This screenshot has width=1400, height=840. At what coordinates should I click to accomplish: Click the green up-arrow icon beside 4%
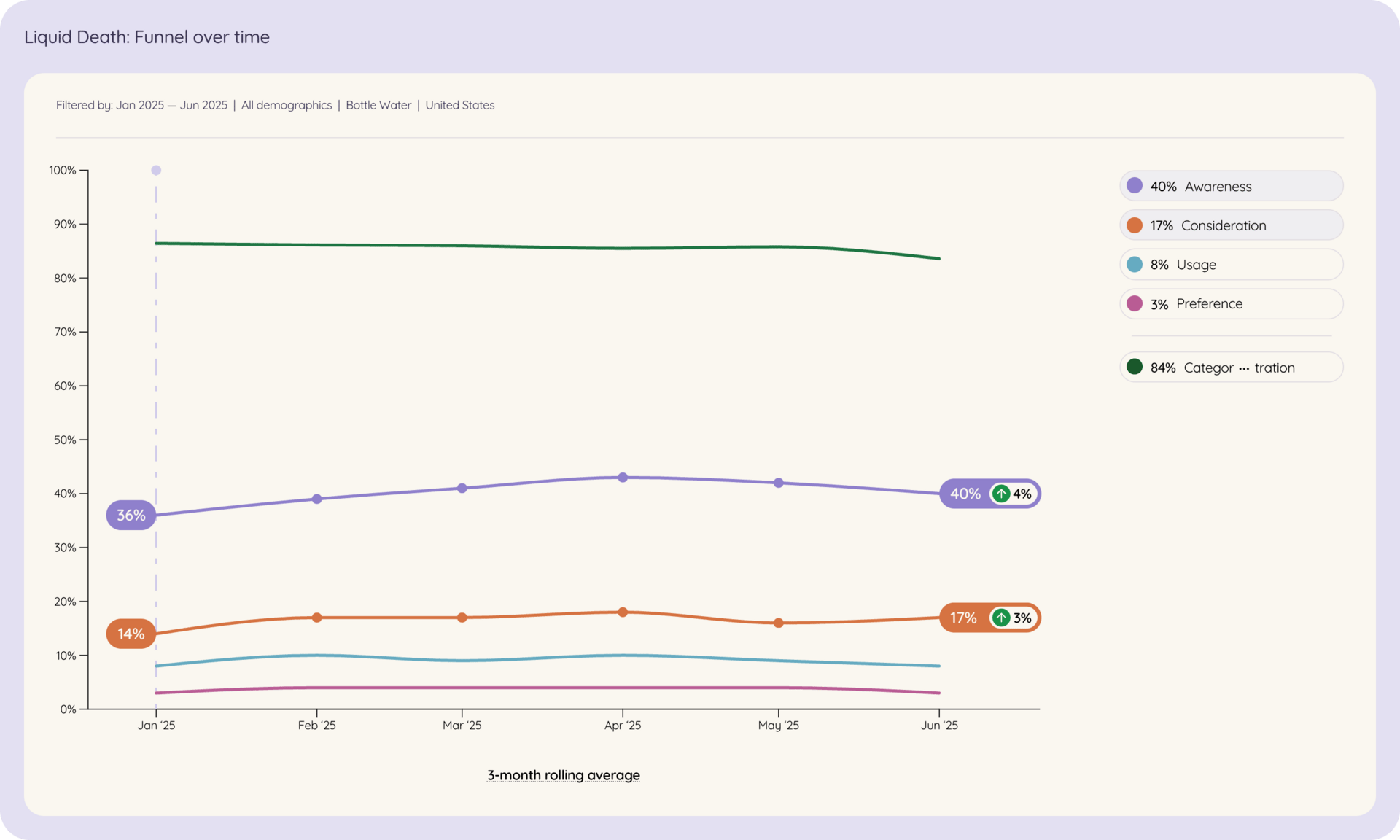pos(1002,494)
